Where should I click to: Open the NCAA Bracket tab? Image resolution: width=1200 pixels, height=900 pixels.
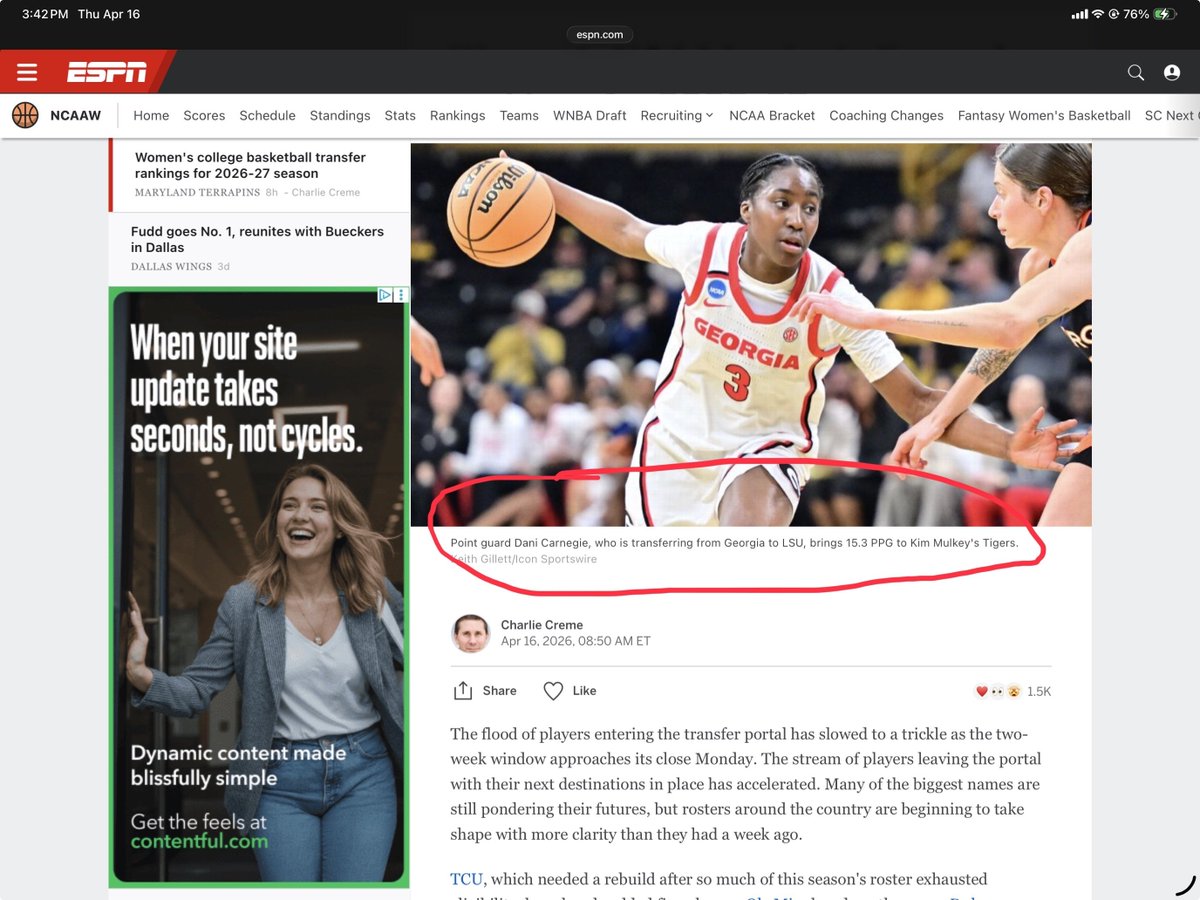(x=772, y=115)
